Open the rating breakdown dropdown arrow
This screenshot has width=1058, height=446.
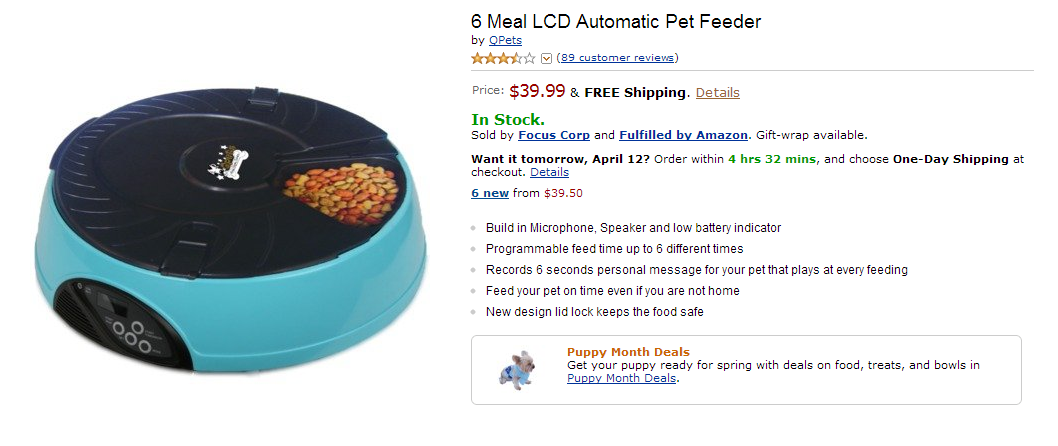[546, 58]
